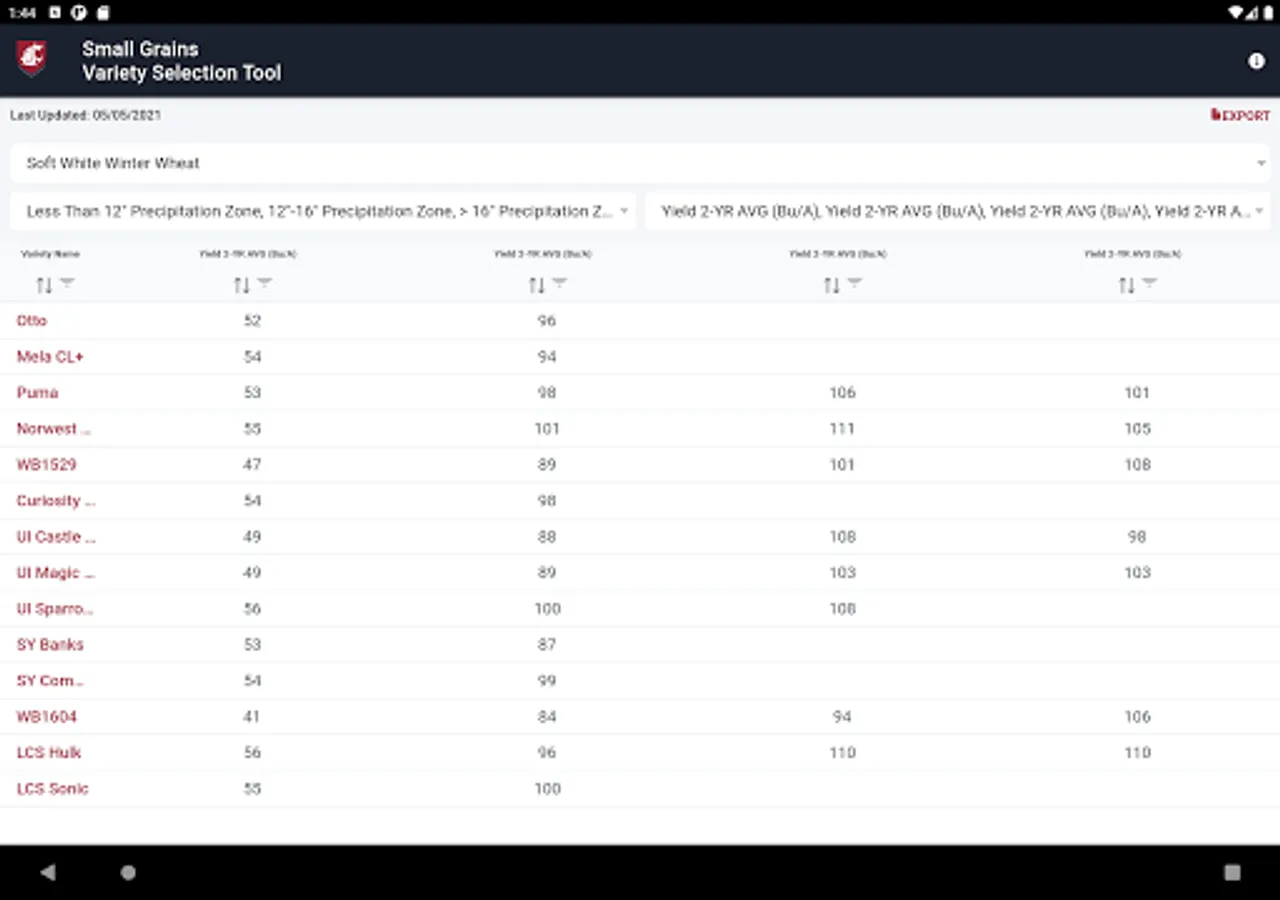
Task: Tap the WSU cougar logo
Action: pyautogui.click(x=31, y=59)
